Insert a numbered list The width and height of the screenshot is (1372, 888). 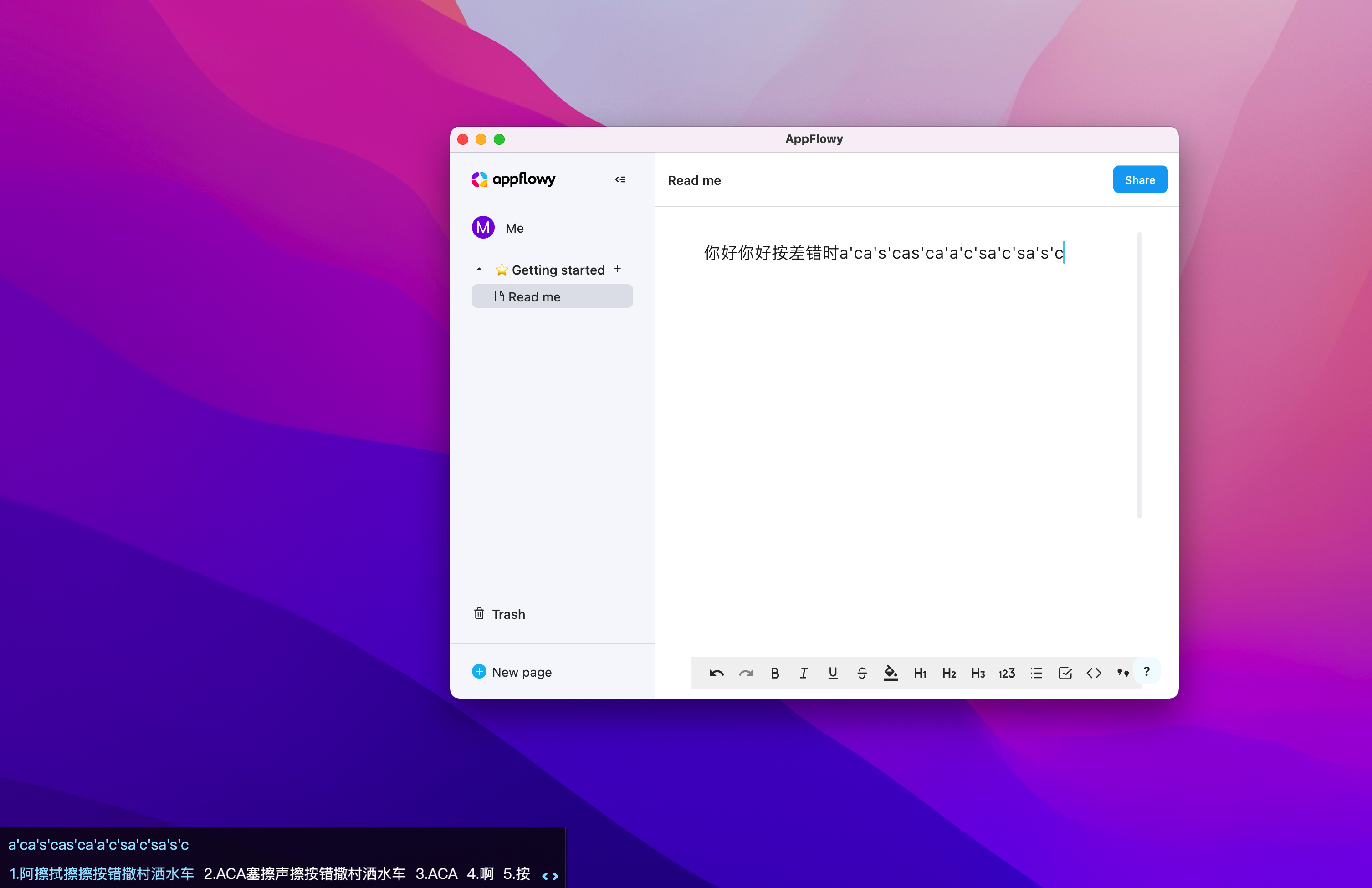tap(1007, 673)
